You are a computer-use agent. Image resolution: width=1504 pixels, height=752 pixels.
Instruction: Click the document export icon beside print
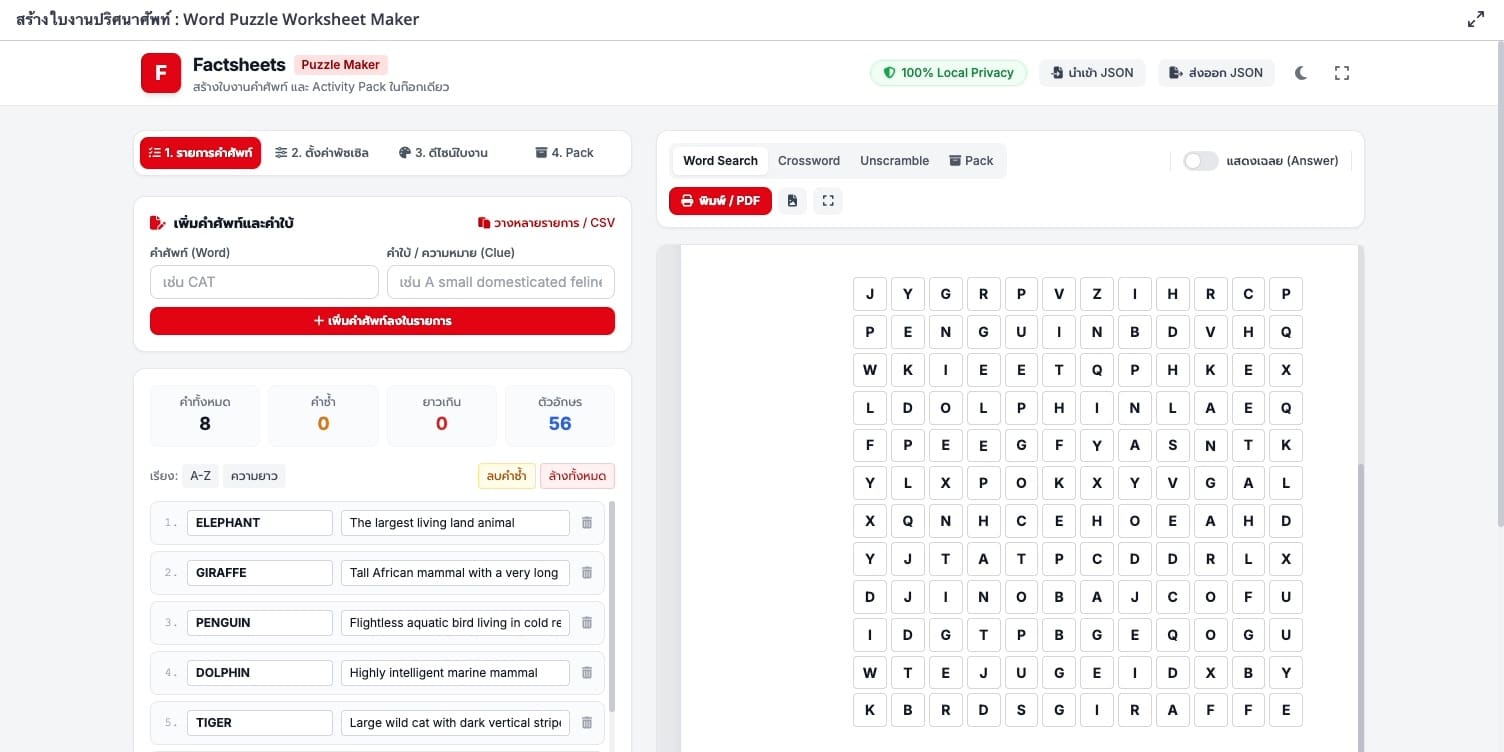792,201
